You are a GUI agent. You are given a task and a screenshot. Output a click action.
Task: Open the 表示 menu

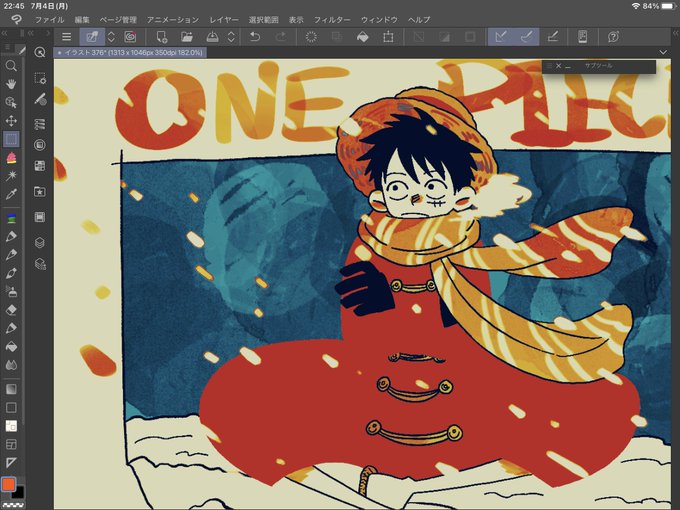(x=296, y=20)
